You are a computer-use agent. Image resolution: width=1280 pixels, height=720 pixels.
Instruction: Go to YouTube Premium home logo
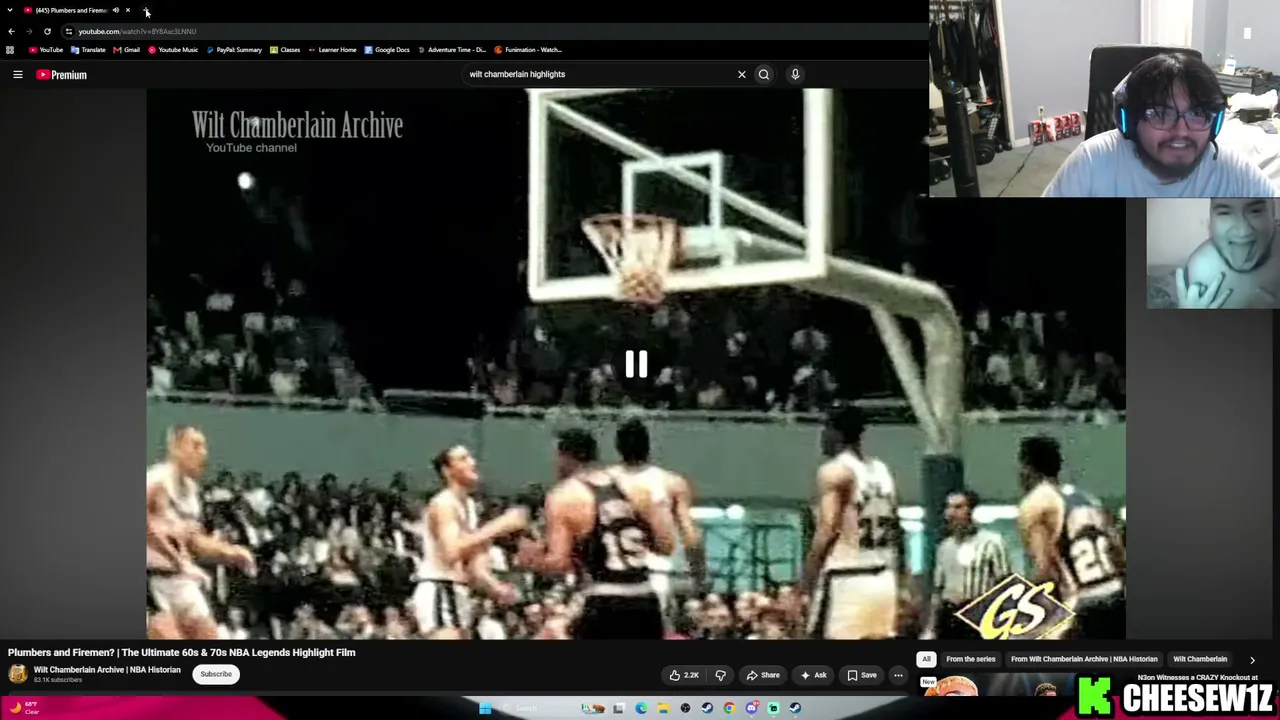(62, 75)
